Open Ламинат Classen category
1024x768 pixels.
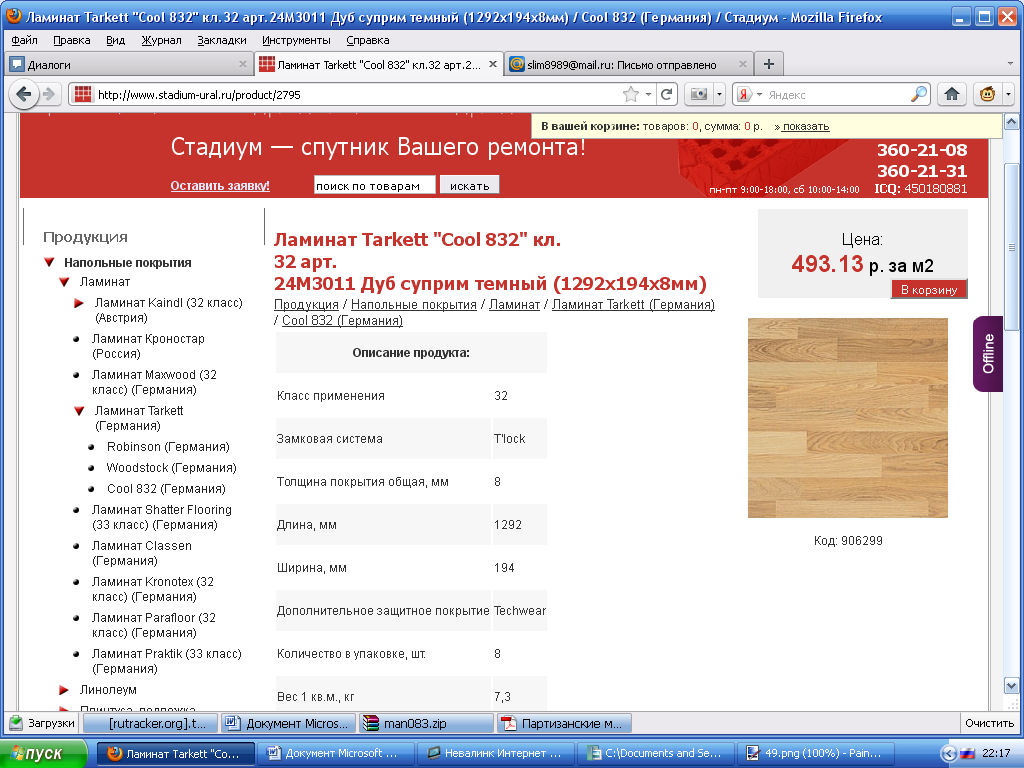pos(142,553)
